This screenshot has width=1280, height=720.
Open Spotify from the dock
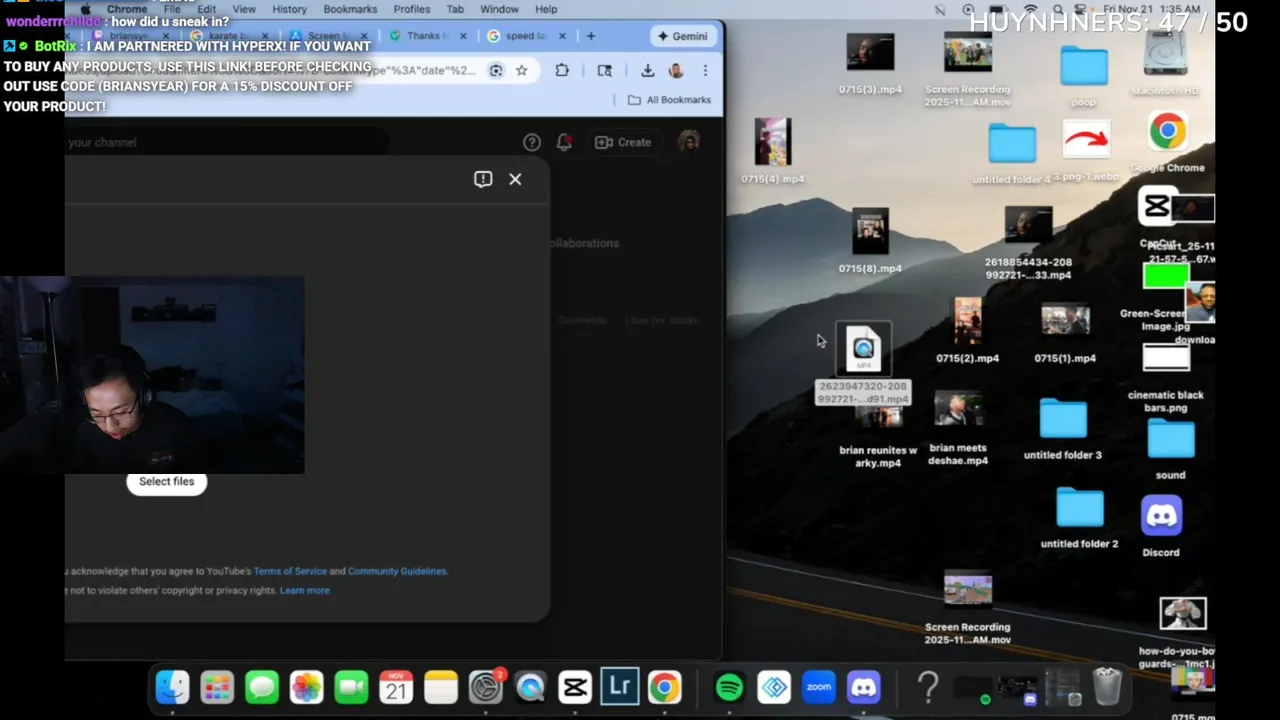coord(730,687)
